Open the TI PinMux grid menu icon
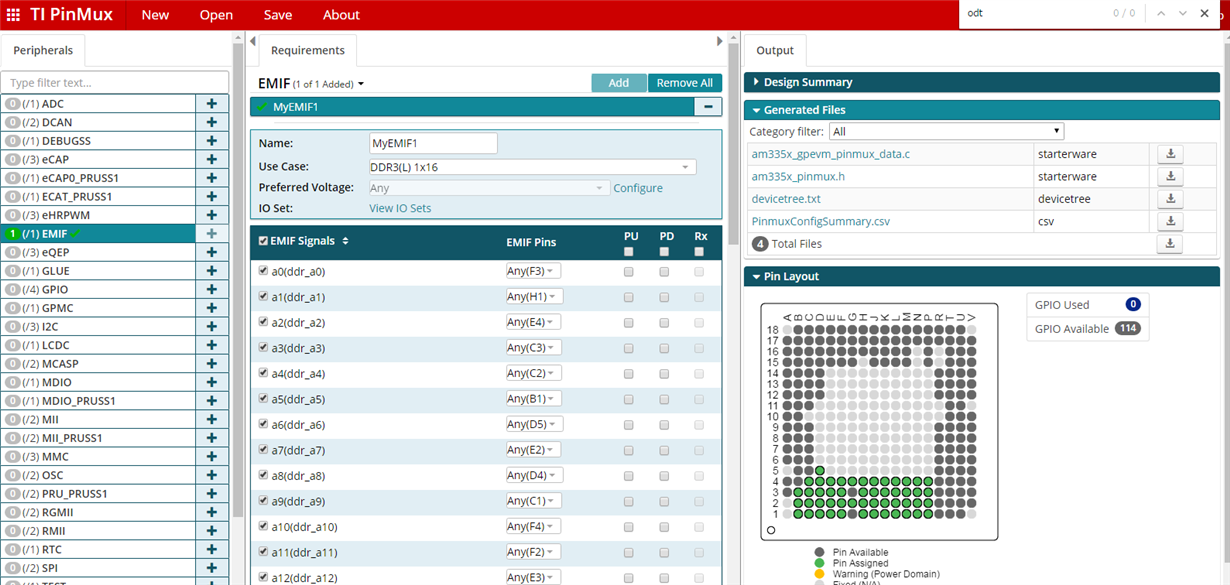The width and height of the screenshot is (1230, 585). [x=13, y=15]
